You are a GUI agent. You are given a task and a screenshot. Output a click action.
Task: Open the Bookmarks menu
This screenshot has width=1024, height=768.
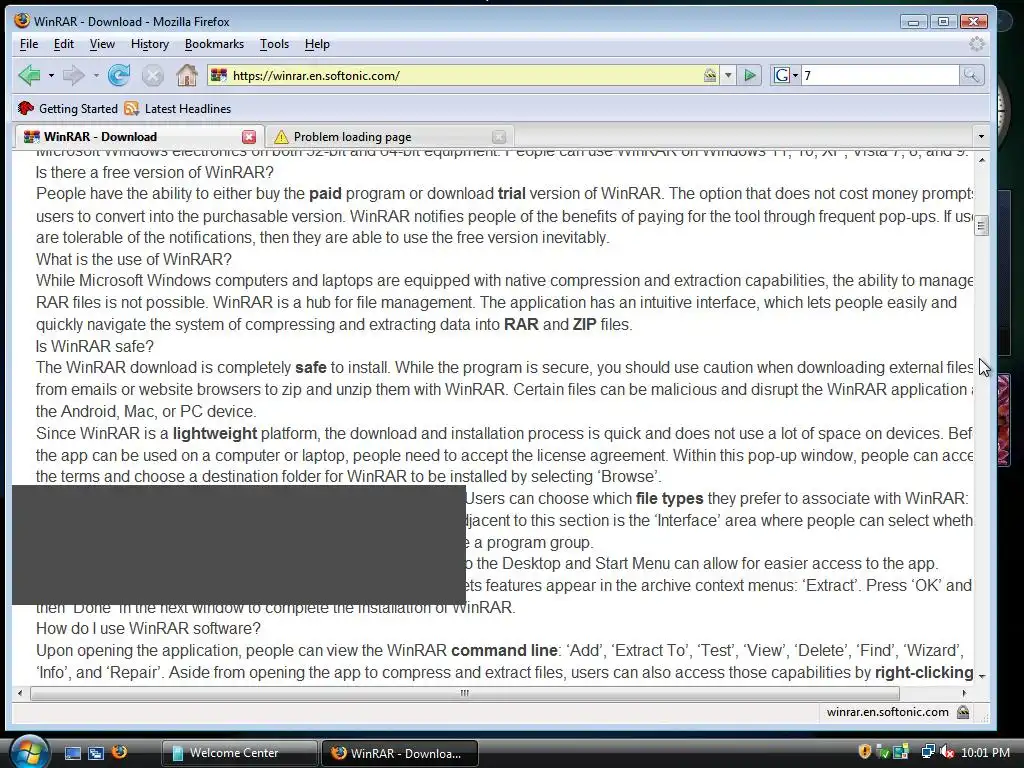[214, 44]
